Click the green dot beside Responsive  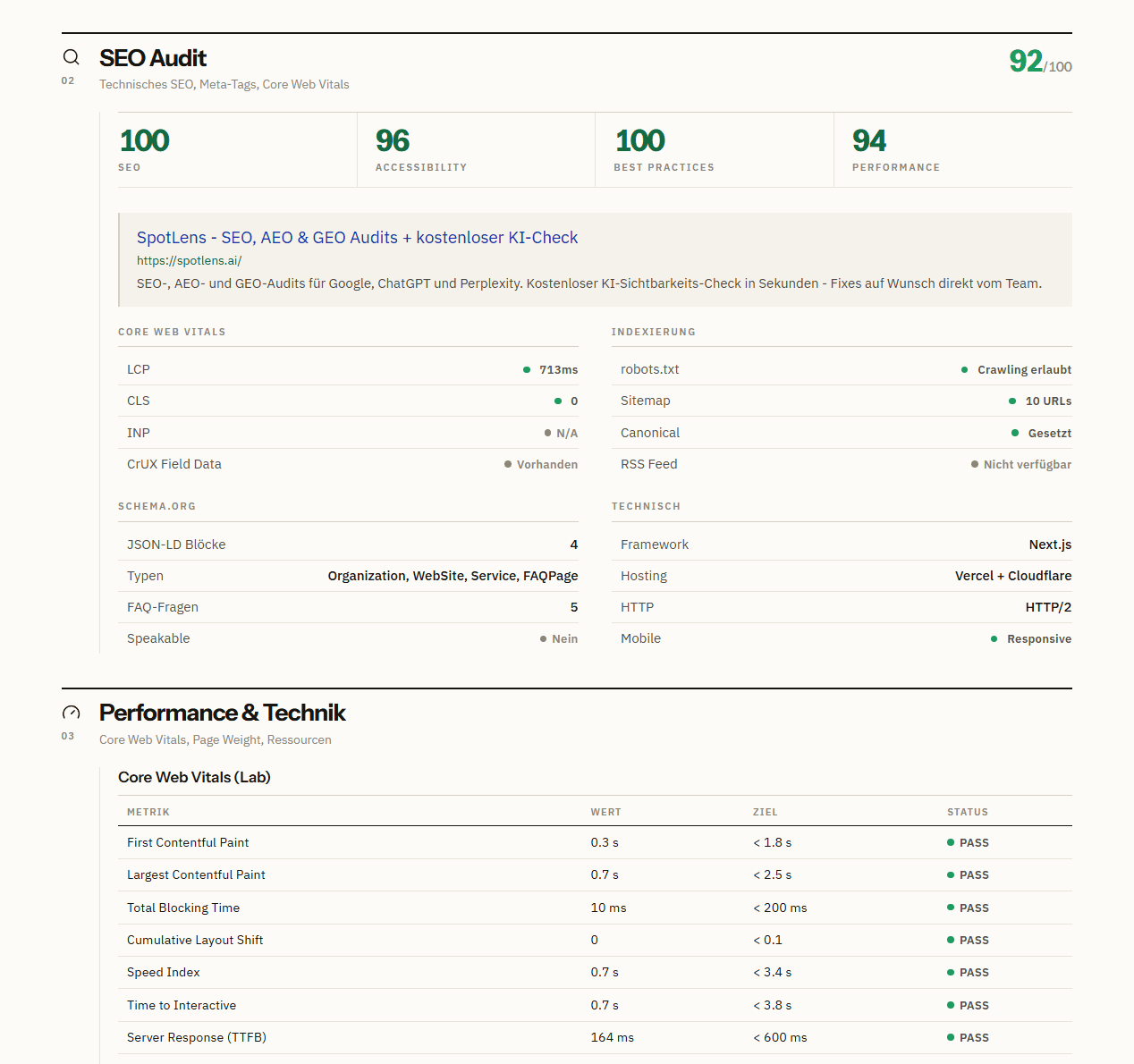pos(994,638)
